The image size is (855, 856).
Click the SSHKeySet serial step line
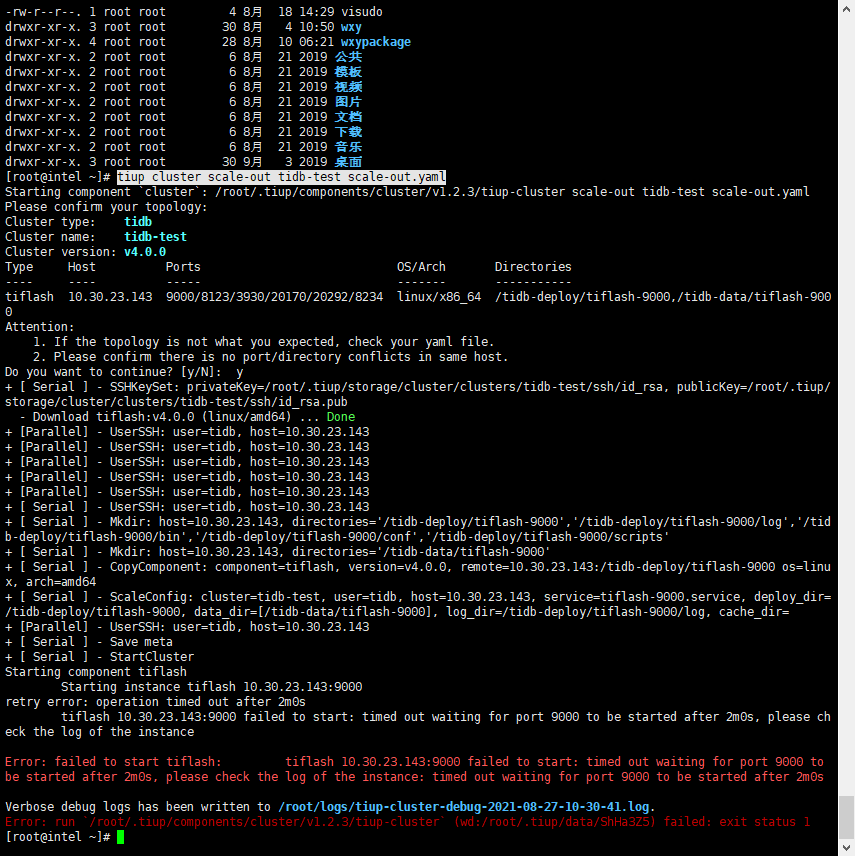(418, 394)
